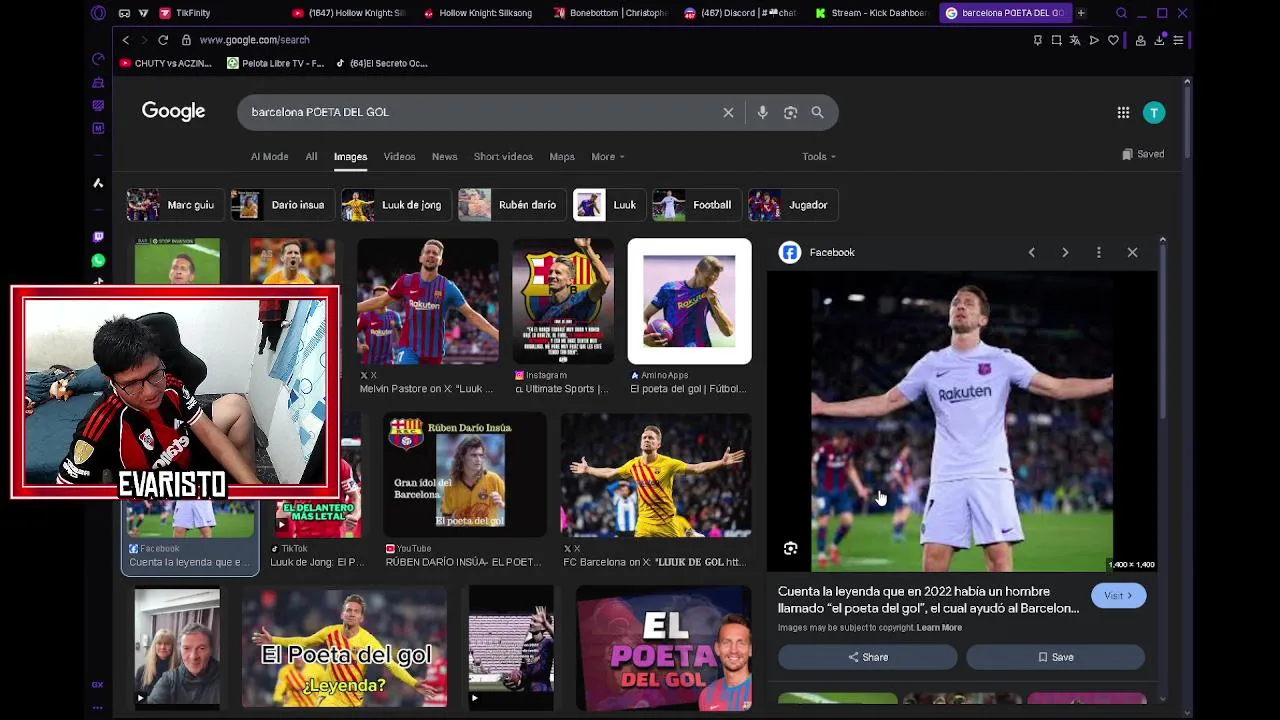The image size is (1280, 720).
Task: Submit search with the magnifier icon
Action: [817, 112]
